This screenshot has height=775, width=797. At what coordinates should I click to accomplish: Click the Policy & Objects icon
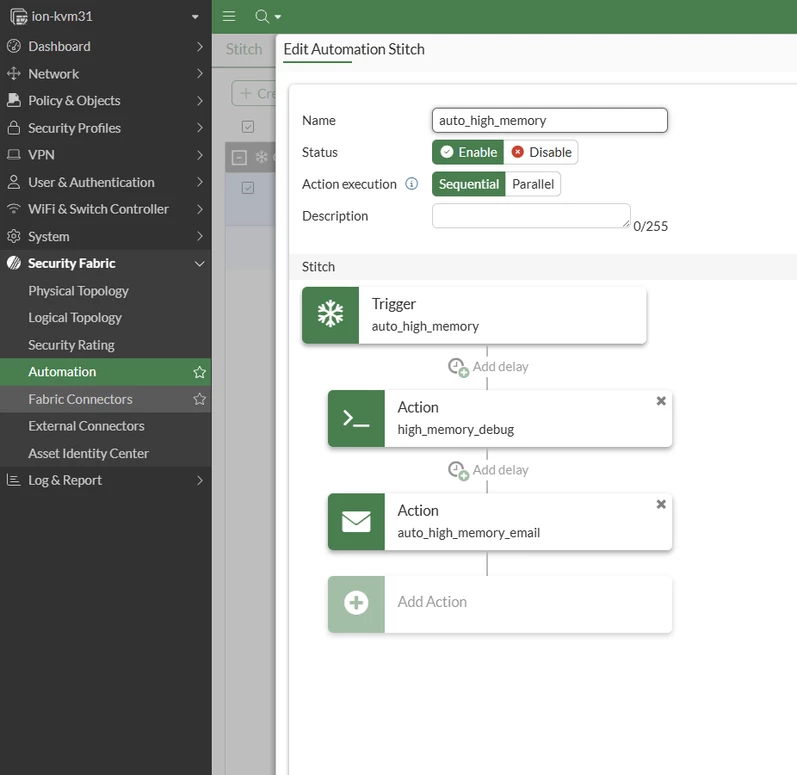(14, 100)
